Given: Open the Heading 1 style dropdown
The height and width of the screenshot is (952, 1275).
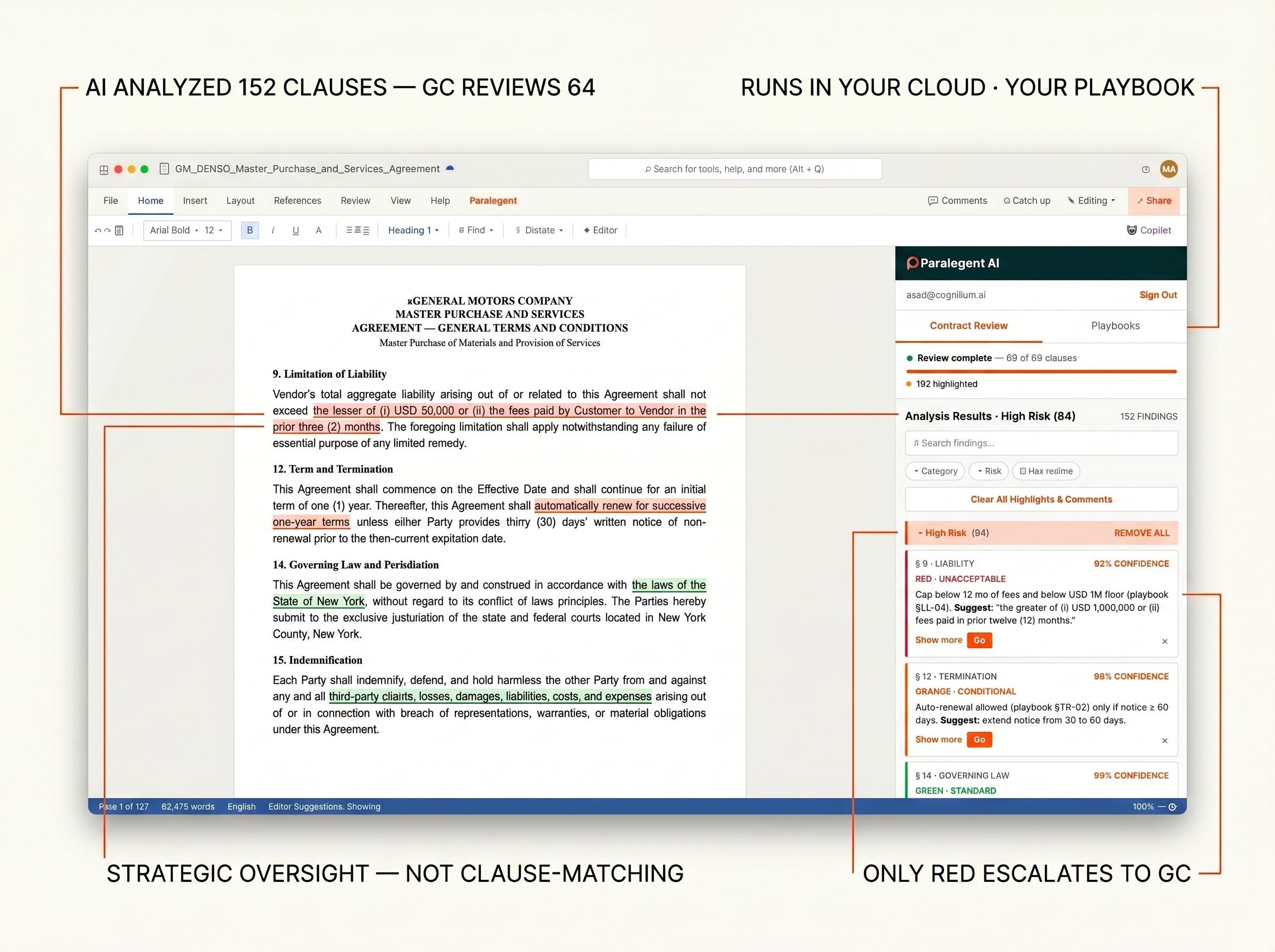Looking at the screenshot, I should (413, 231).
